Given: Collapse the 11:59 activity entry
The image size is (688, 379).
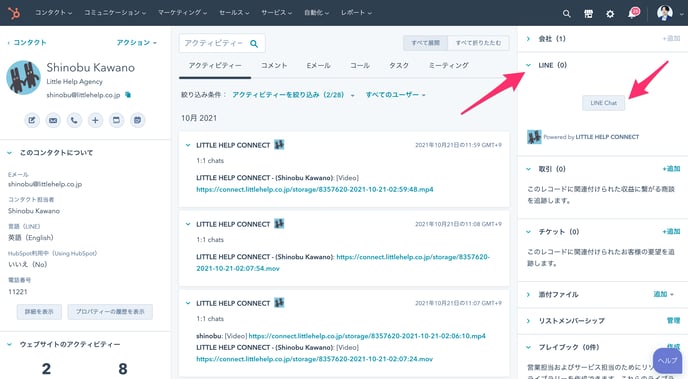Looking at the screenshot, I should point(188,145).
